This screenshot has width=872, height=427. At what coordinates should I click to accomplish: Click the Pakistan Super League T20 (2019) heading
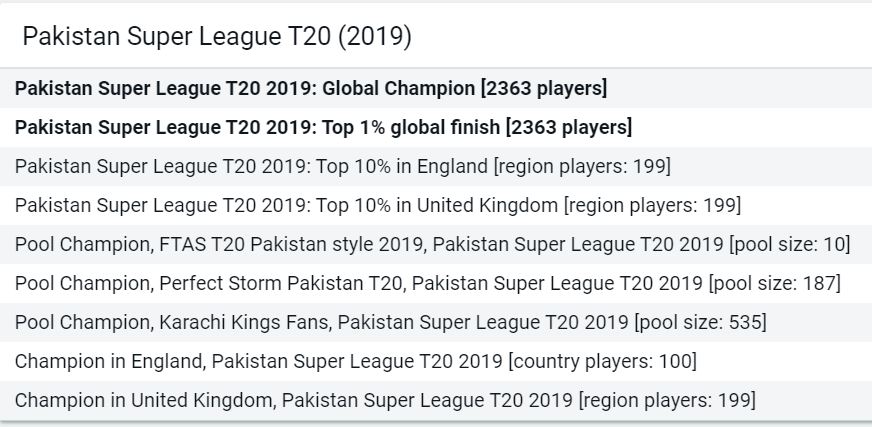[217, 37]
